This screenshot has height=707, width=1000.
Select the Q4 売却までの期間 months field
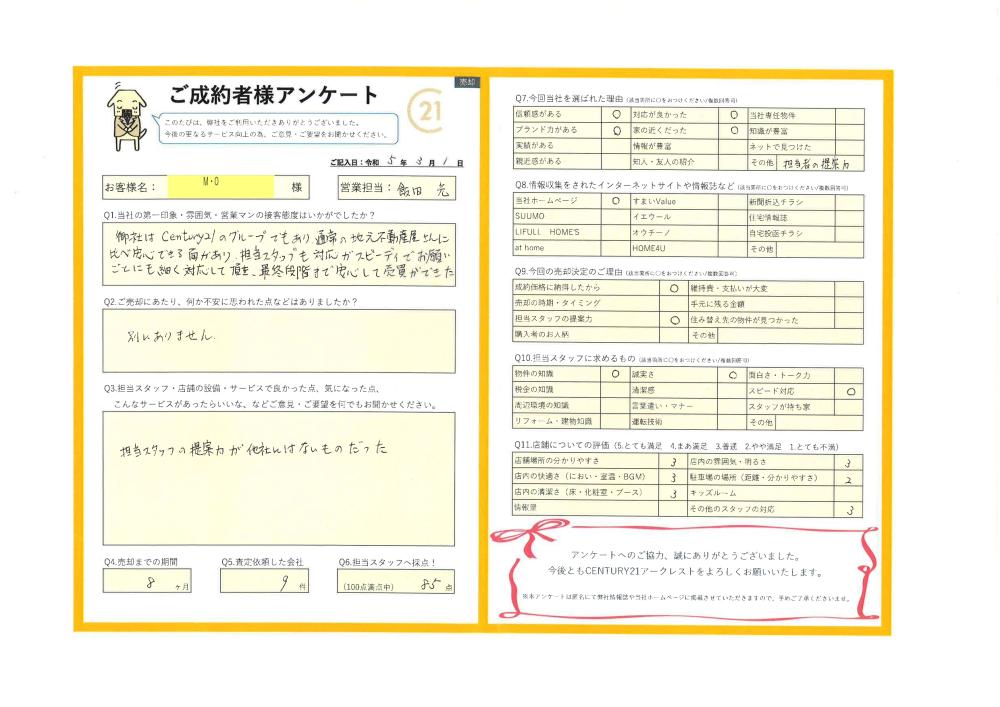coord(147,581)
